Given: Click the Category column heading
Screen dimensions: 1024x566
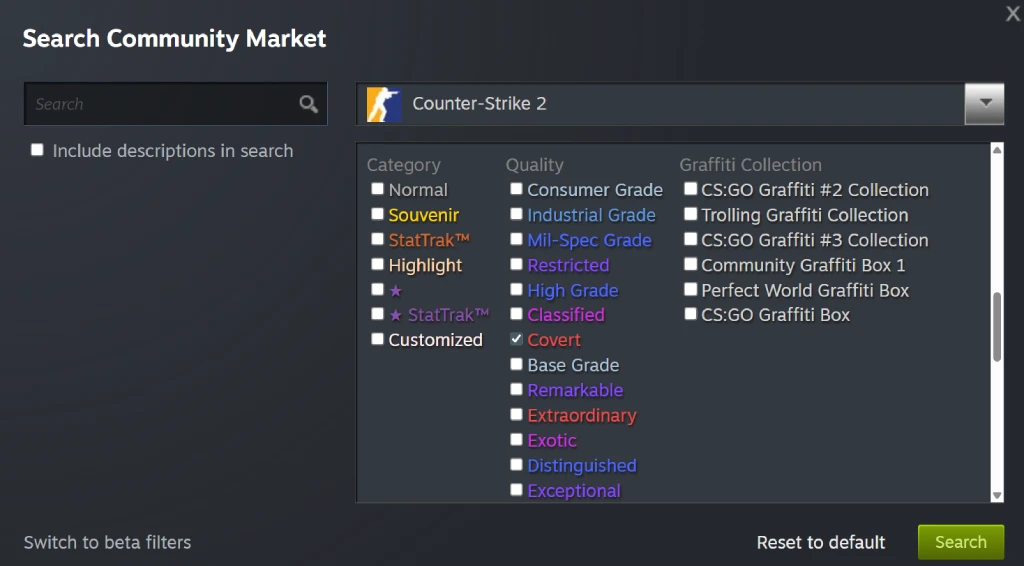Looking at the screenshot, I should pos(404,165).
